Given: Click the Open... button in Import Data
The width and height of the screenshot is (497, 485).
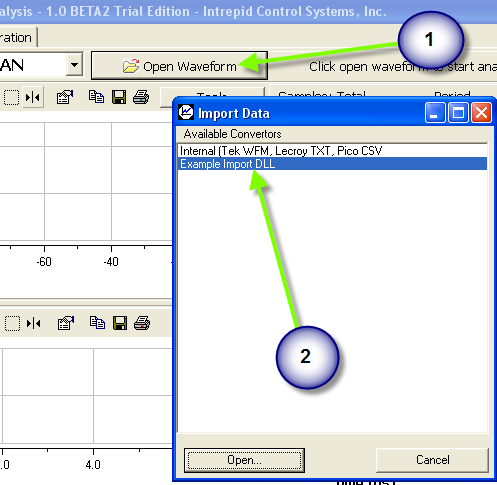Looking at the screenshot, I should (x=244, y=460).
